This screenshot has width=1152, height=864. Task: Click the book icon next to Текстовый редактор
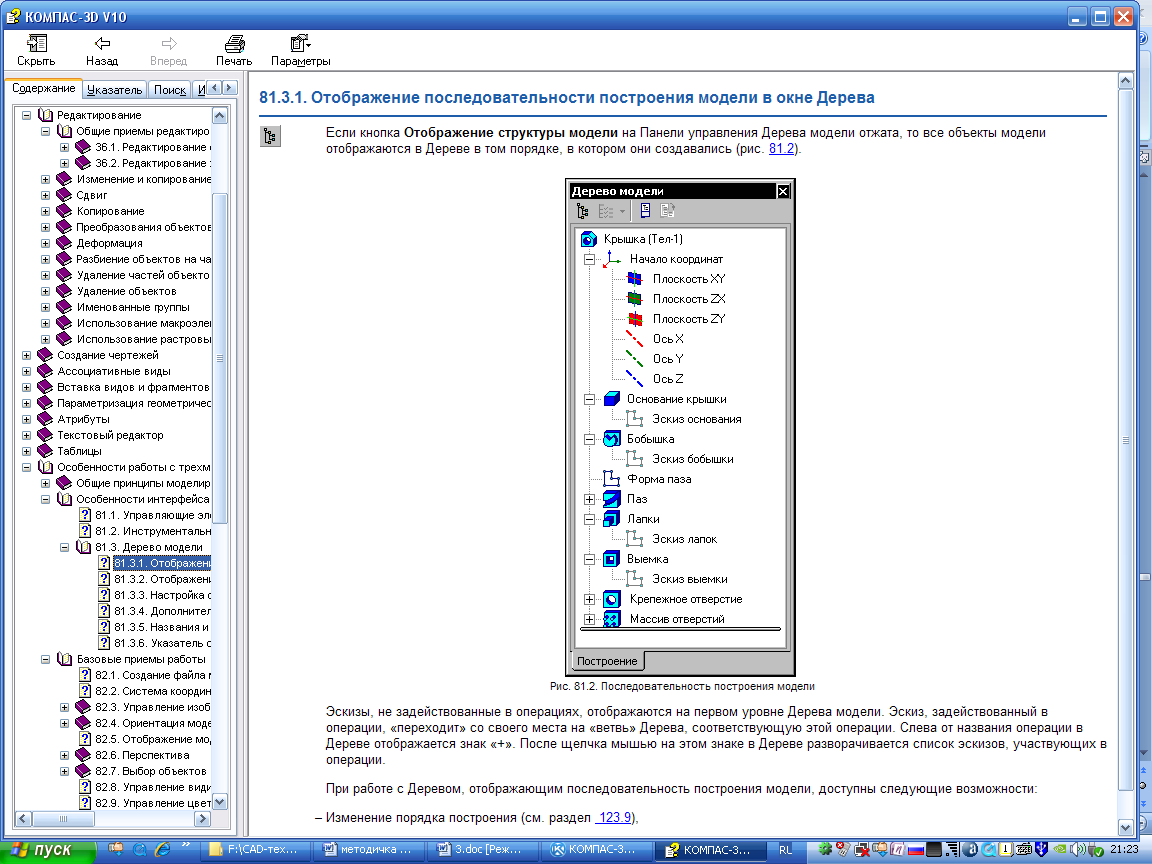click(x=46, y=435)
